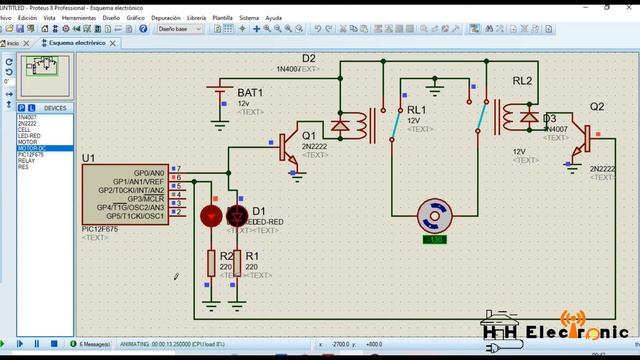Click the vertical mirror flip icon

tap(9, 104)
